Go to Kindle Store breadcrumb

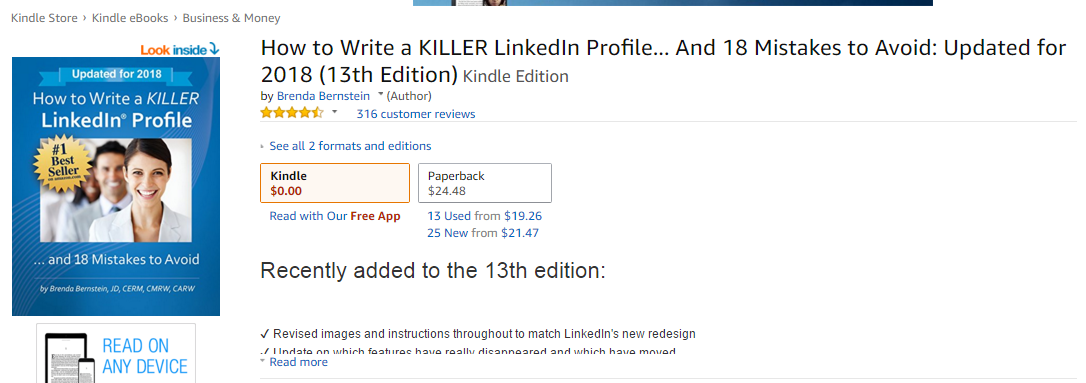pyautogui.click(x=44, y=18)
